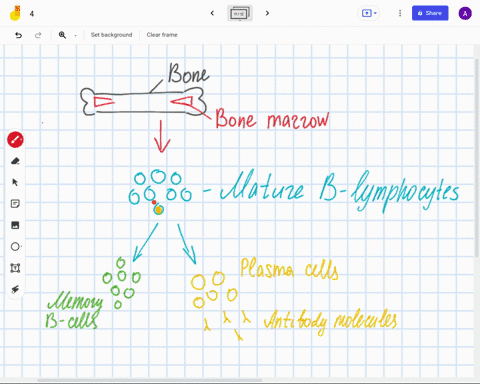Screen dimensions: 480x384
Task: Click the jam title '4'
Action: click(32, 14)
